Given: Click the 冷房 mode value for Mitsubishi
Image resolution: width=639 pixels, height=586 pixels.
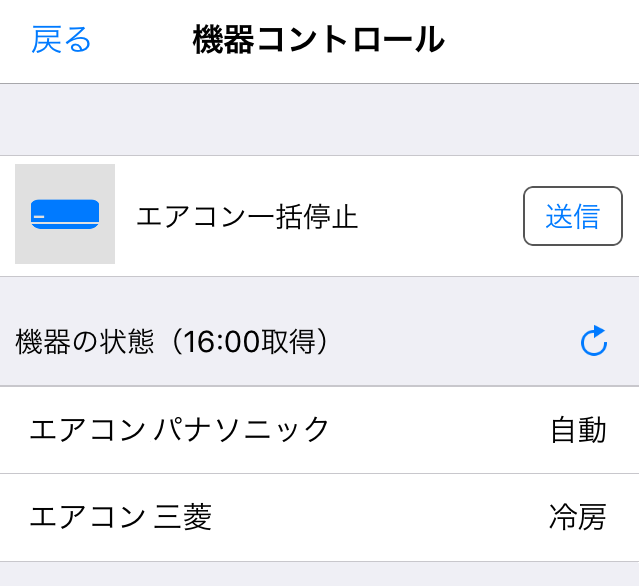Looking at the screenshot, I should click(577, 517).
